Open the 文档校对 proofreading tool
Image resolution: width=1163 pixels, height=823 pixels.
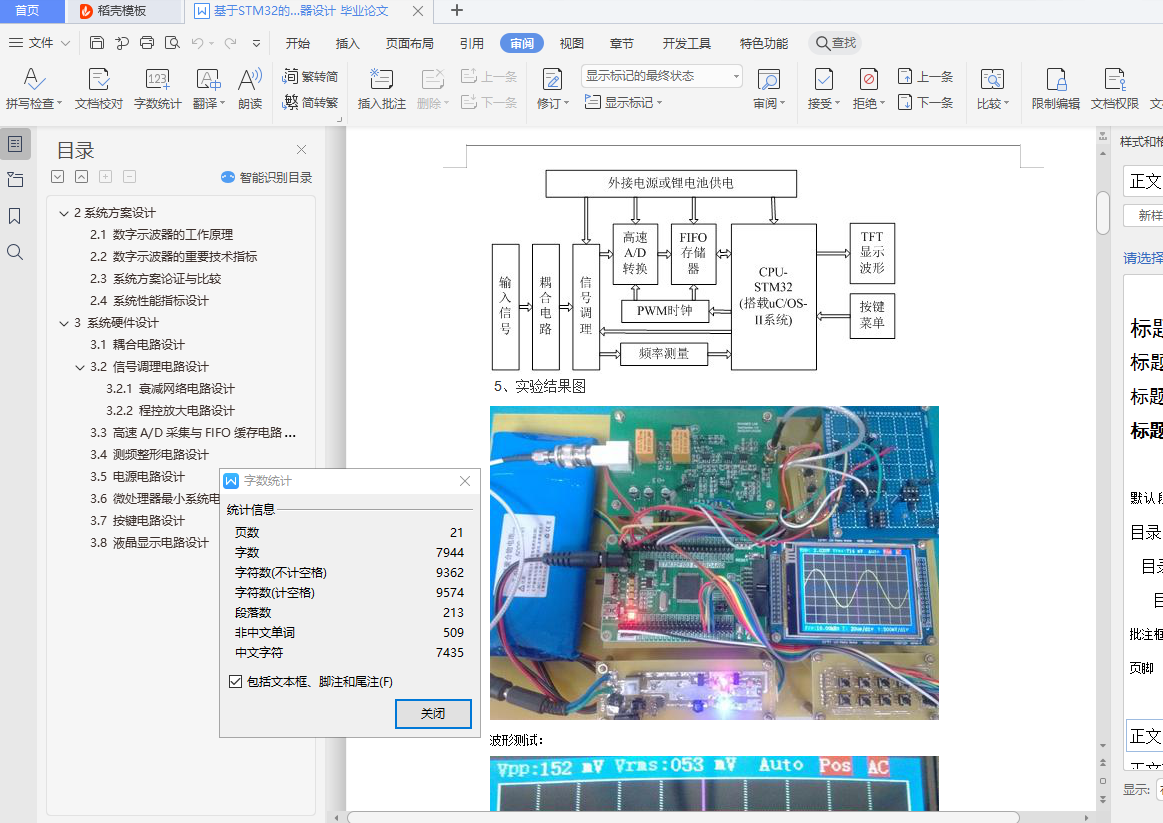pyautogui.click(x=99, y=88)
